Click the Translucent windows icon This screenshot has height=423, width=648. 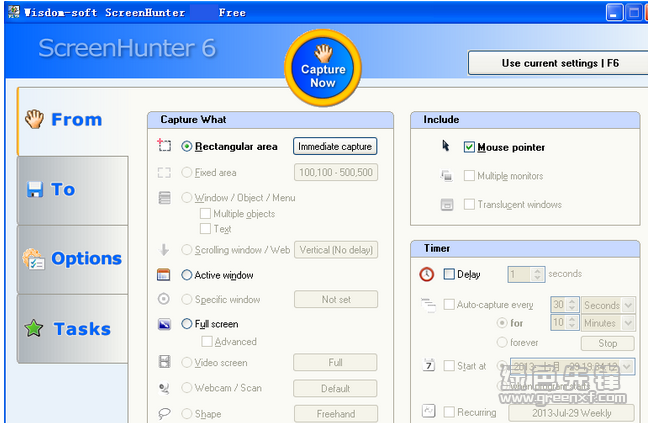click(447, 204)
